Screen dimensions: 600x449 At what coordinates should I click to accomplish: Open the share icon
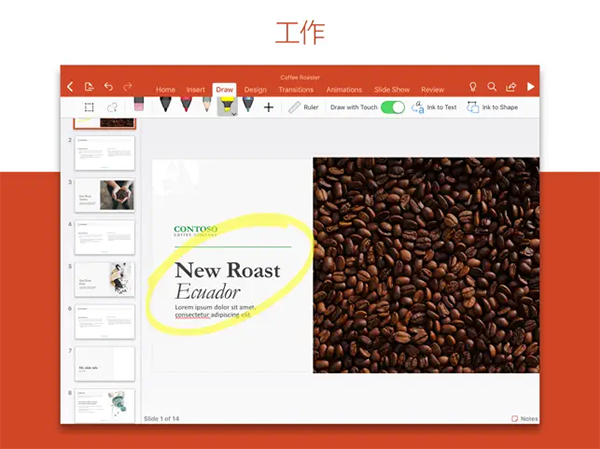click(511, 88)
